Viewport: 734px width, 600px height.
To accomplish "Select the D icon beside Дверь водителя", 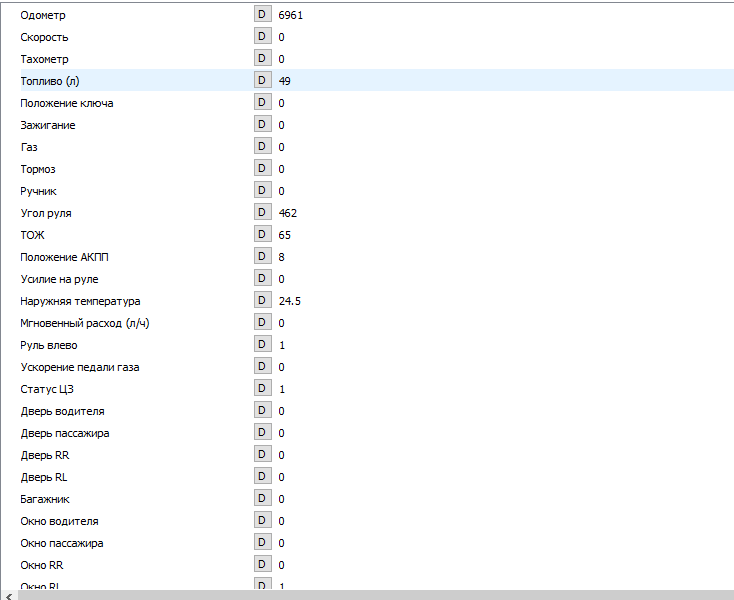I will pyautogui.click(x=262, y=411).
